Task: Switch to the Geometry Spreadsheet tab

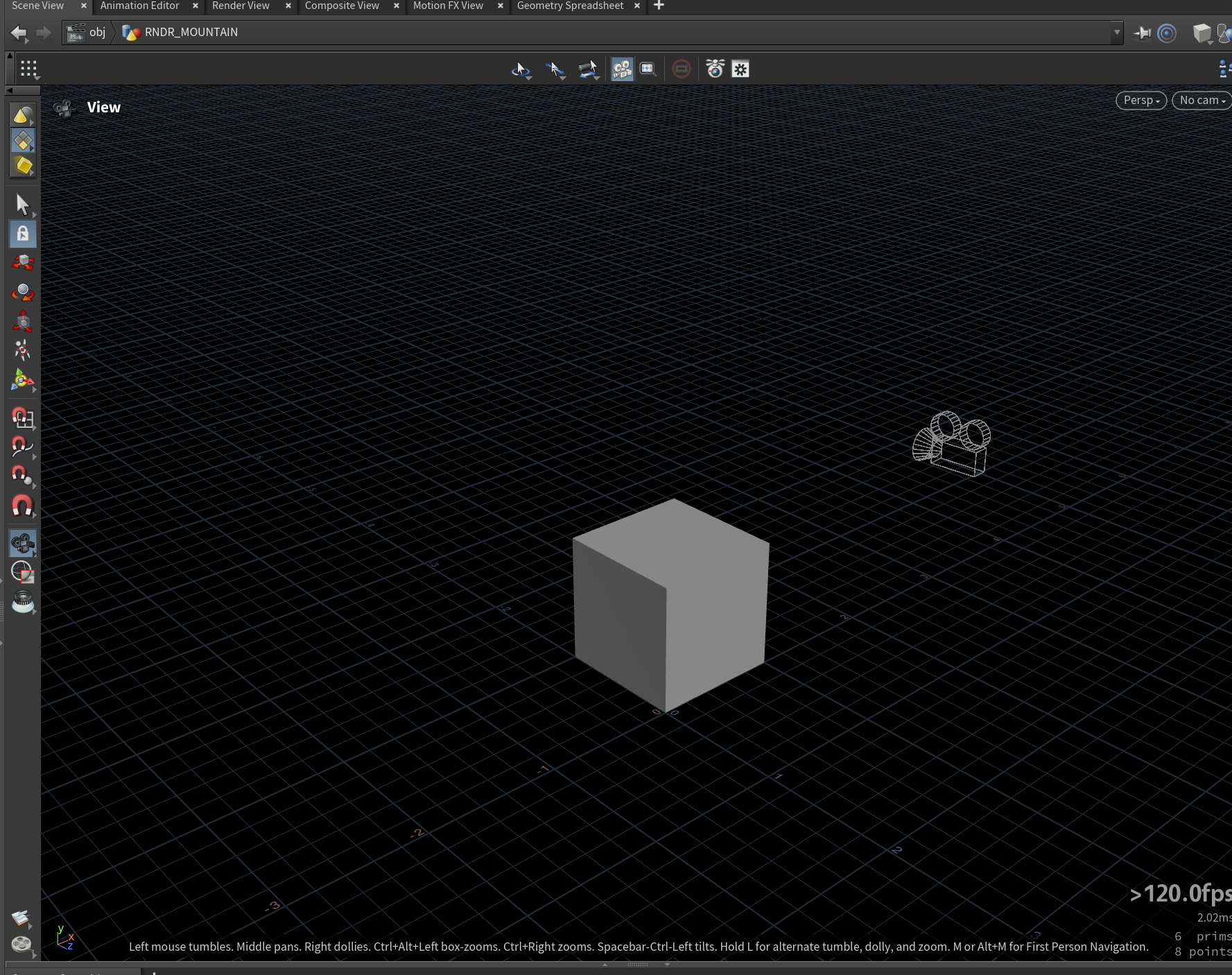Action: pos(570,6)
